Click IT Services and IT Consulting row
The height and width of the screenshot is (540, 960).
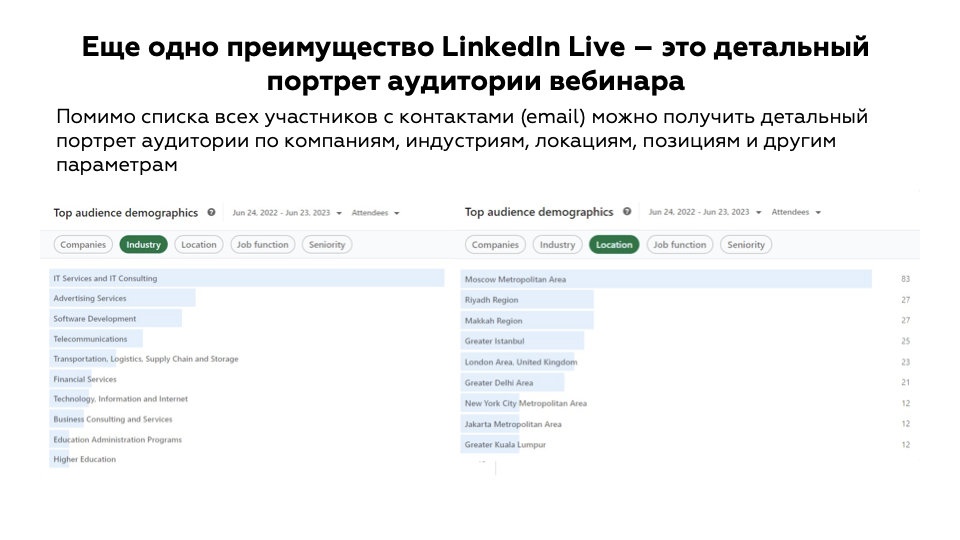(x=247, y=278)
